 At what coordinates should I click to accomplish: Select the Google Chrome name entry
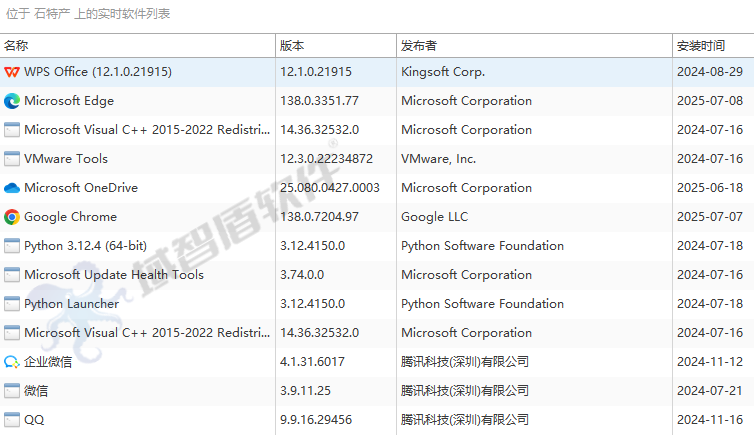pos(70,217)
